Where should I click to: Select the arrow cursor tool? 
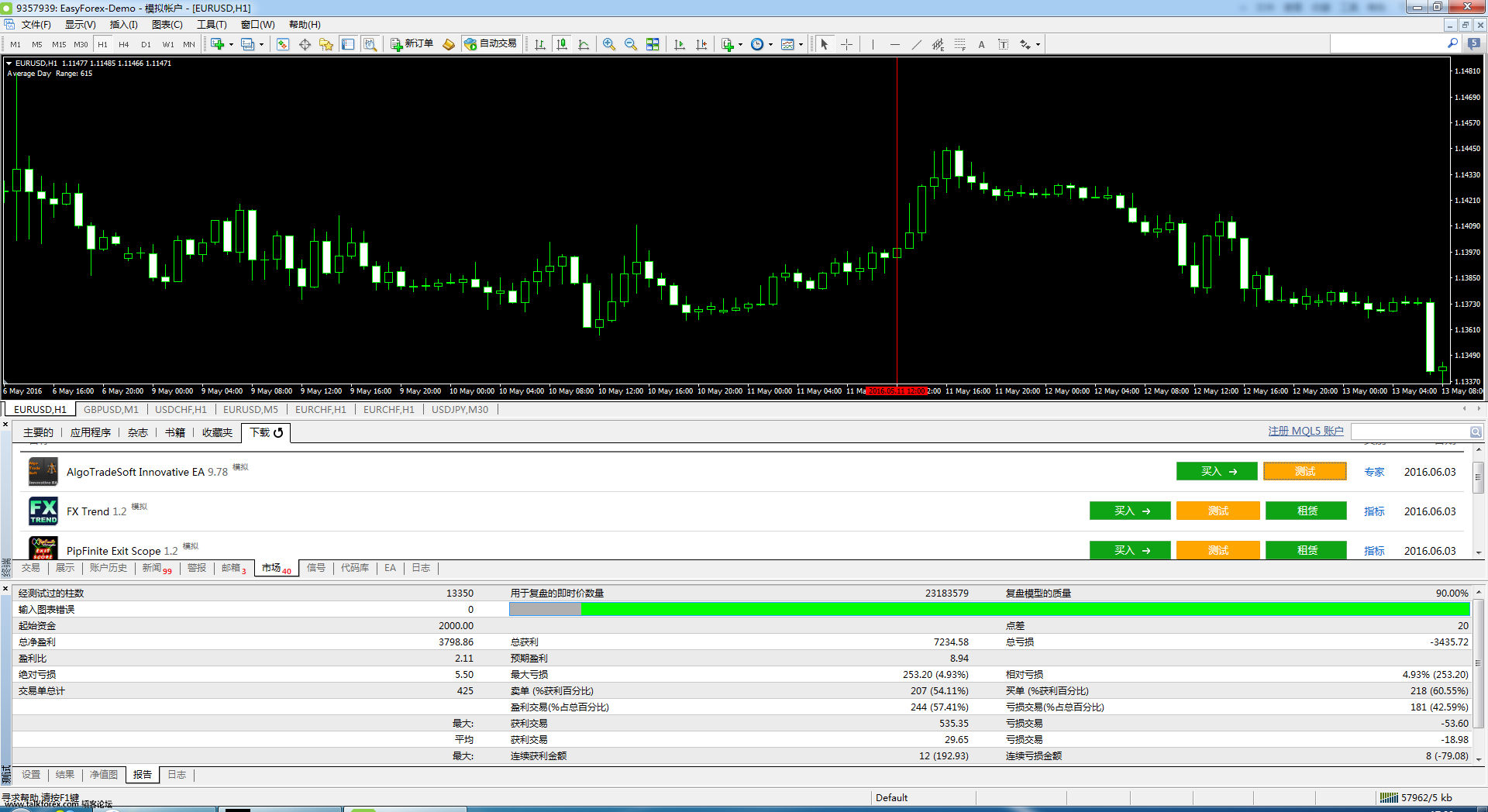pos(825,44)
